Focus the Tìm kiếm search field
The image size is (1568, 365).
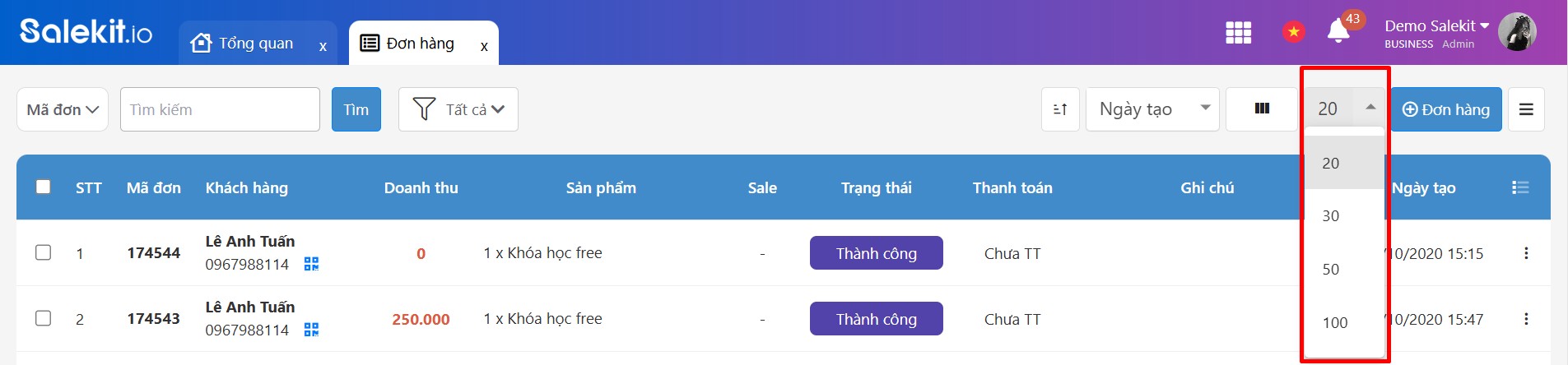pyautogui.click(x=220, y=109)
